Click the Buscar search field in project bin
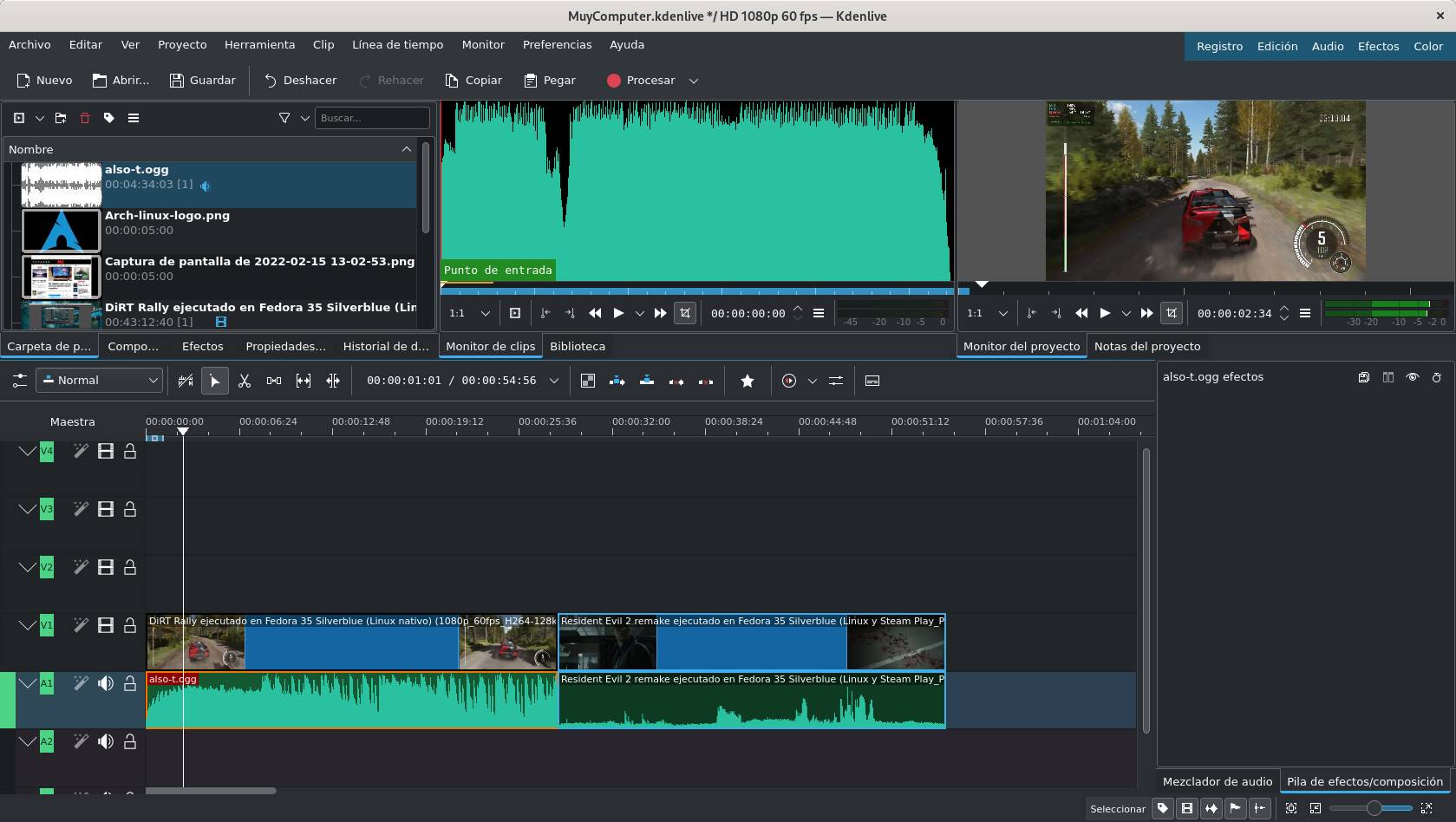 tap(372, 118)
